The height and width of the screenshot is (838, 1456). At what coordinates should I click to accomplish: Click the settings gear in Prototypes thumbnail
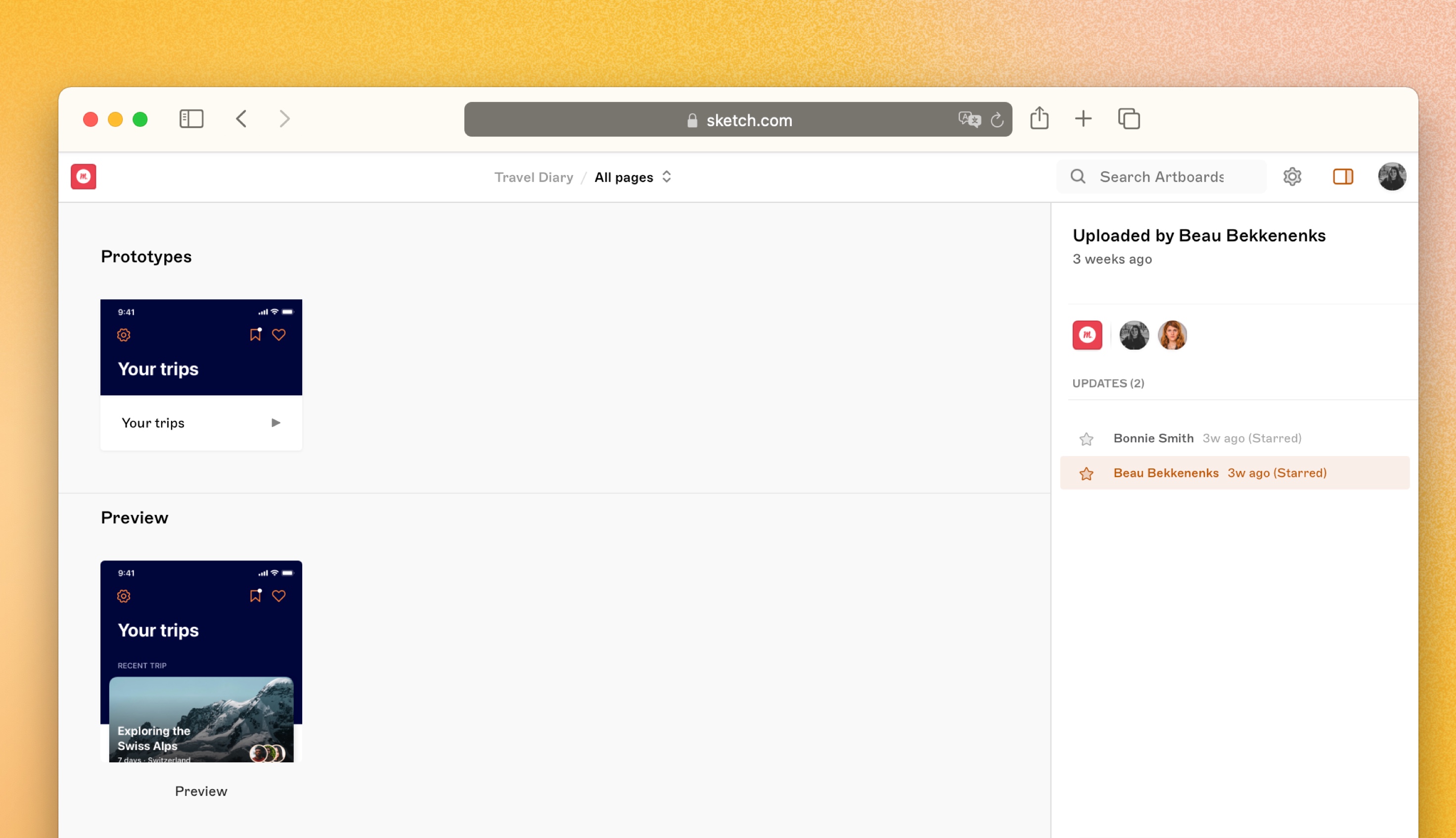coord(124,335)
